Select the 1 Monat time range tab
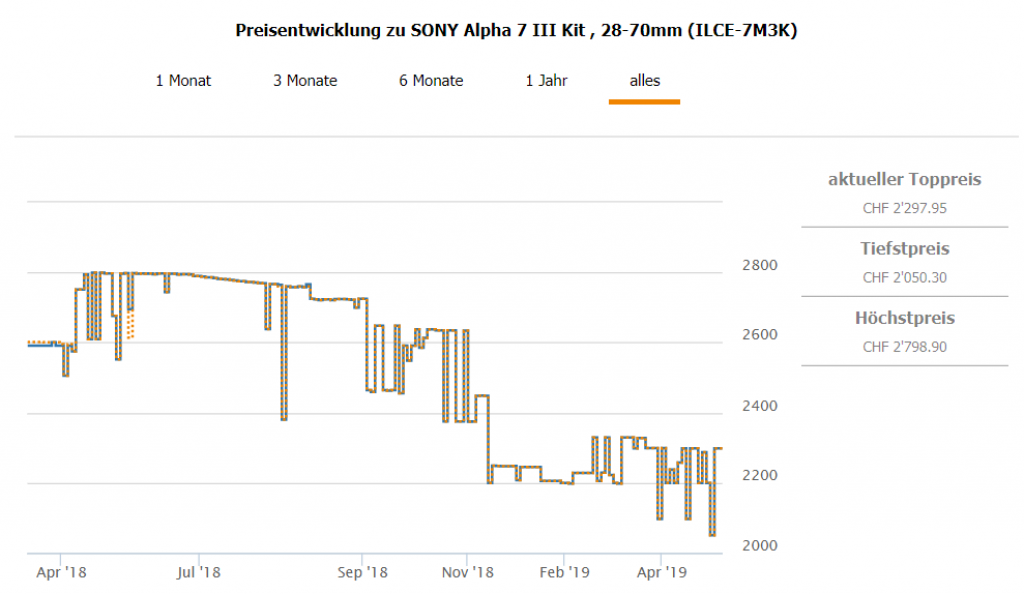Viewport: 1024px width, 594px height. tap(183, 81)
